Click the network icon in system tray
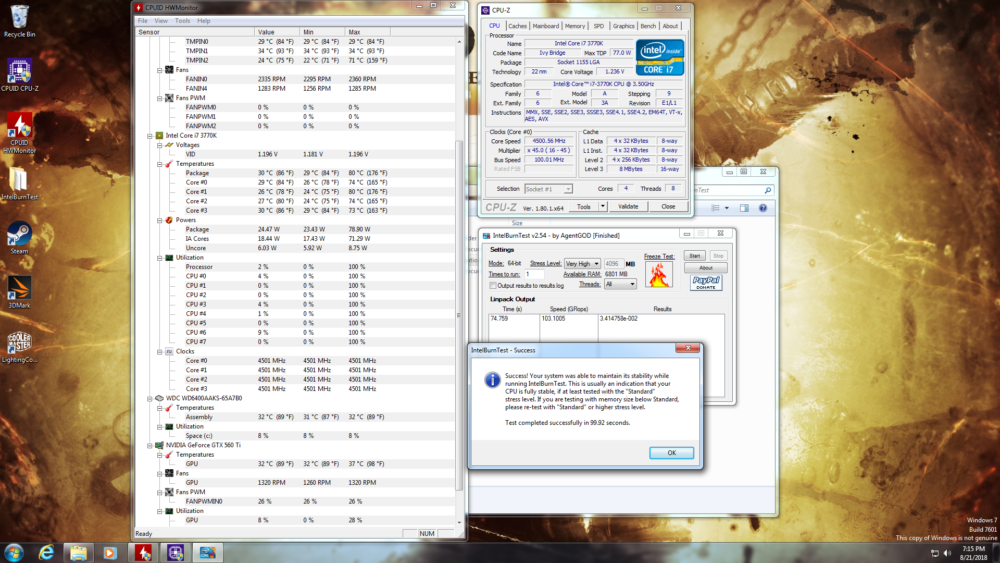This screenshot has width=1000, height=563. pyautogui.click(x=934, y=553)
